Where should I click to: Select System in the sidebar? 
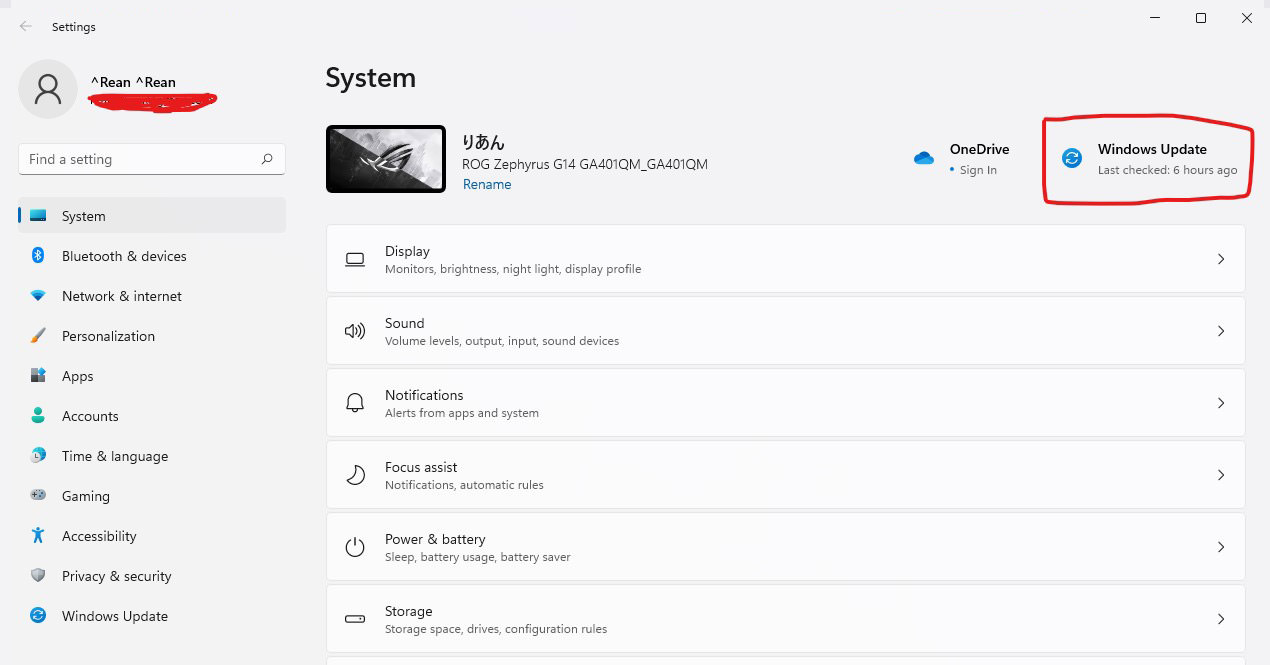tap(152, 216)
